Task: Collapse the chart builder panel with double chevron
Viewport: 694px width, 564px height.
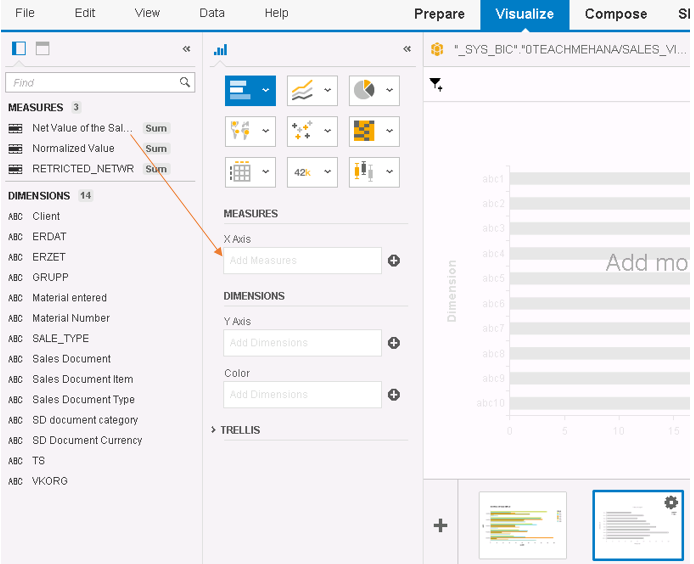Action: (407, 49)
